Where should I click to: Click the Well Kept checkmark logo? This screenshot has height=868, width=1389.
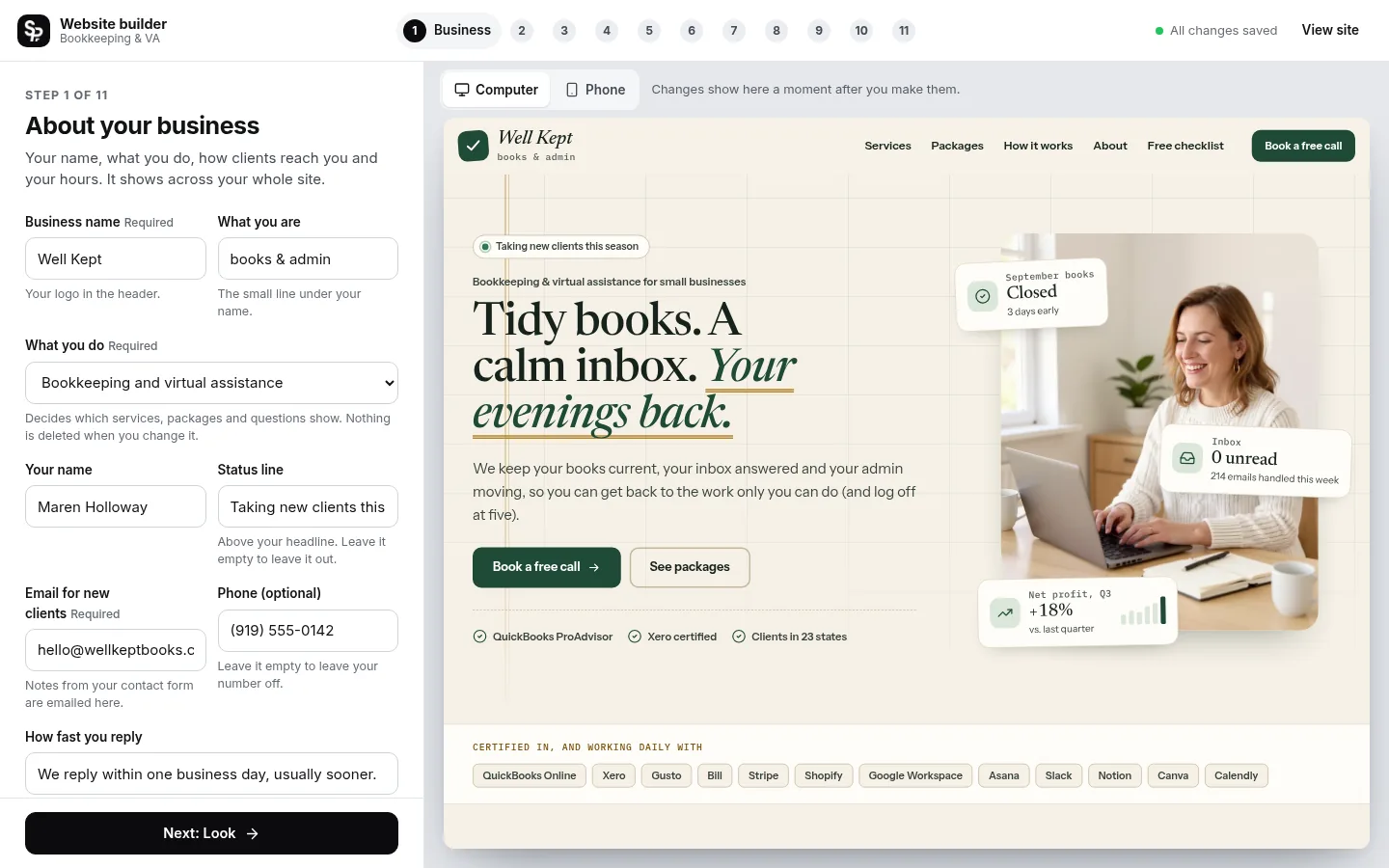[x=473, y=146]
